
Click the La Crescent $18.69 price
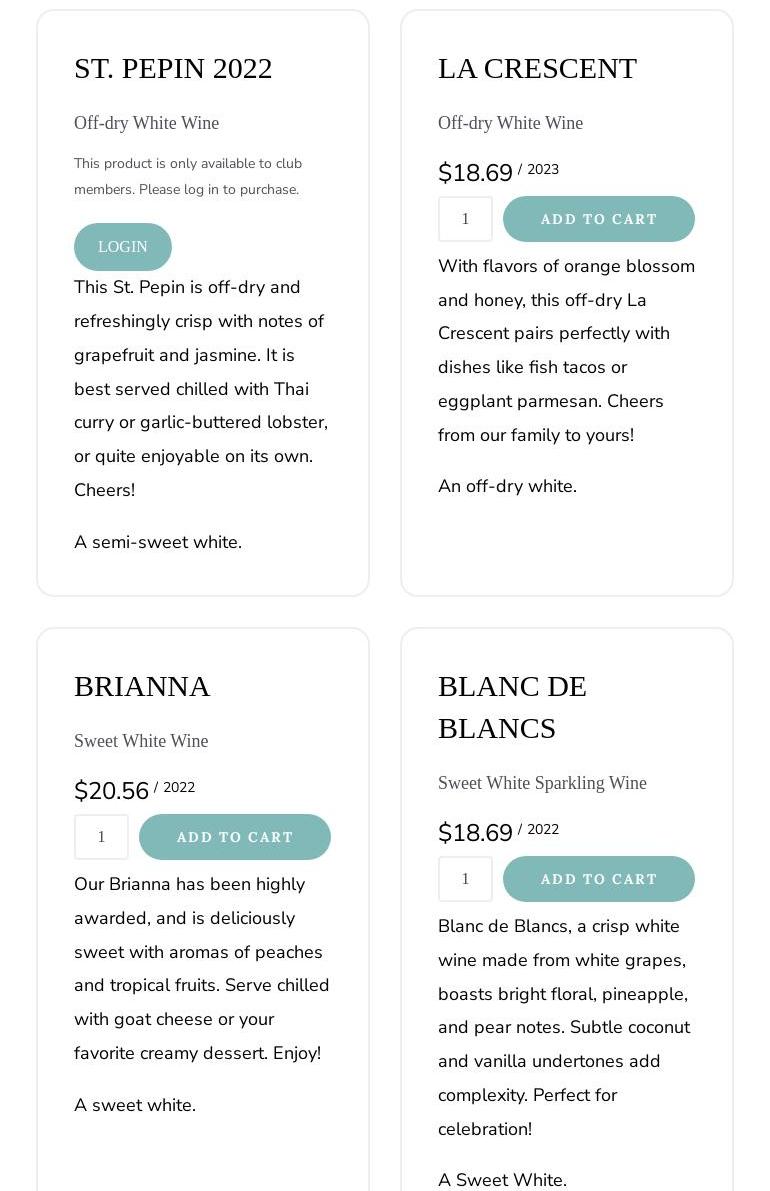tap(475, 173)
